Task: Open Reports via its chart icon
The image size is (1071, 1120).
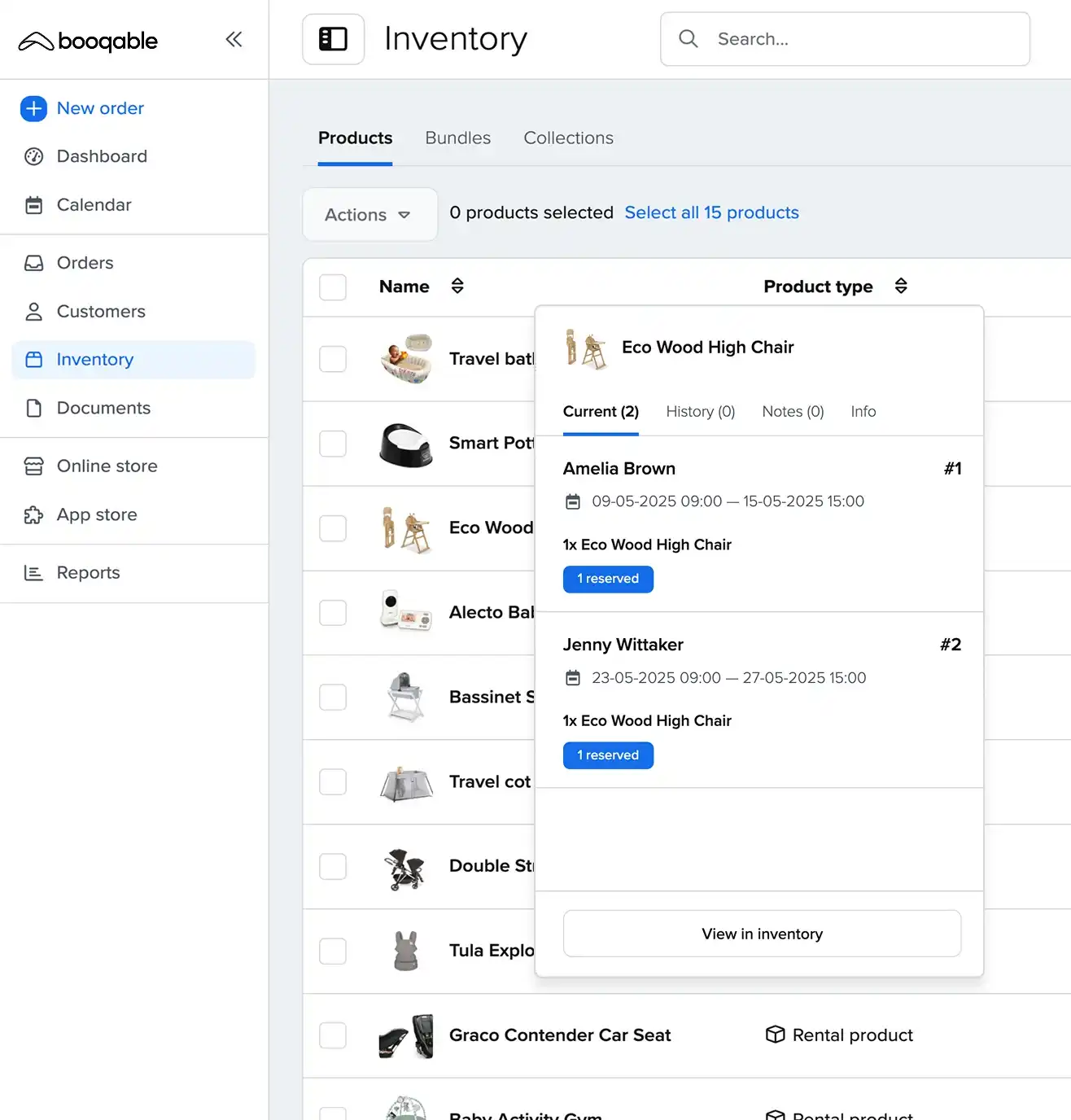Action: coord(33,573)
